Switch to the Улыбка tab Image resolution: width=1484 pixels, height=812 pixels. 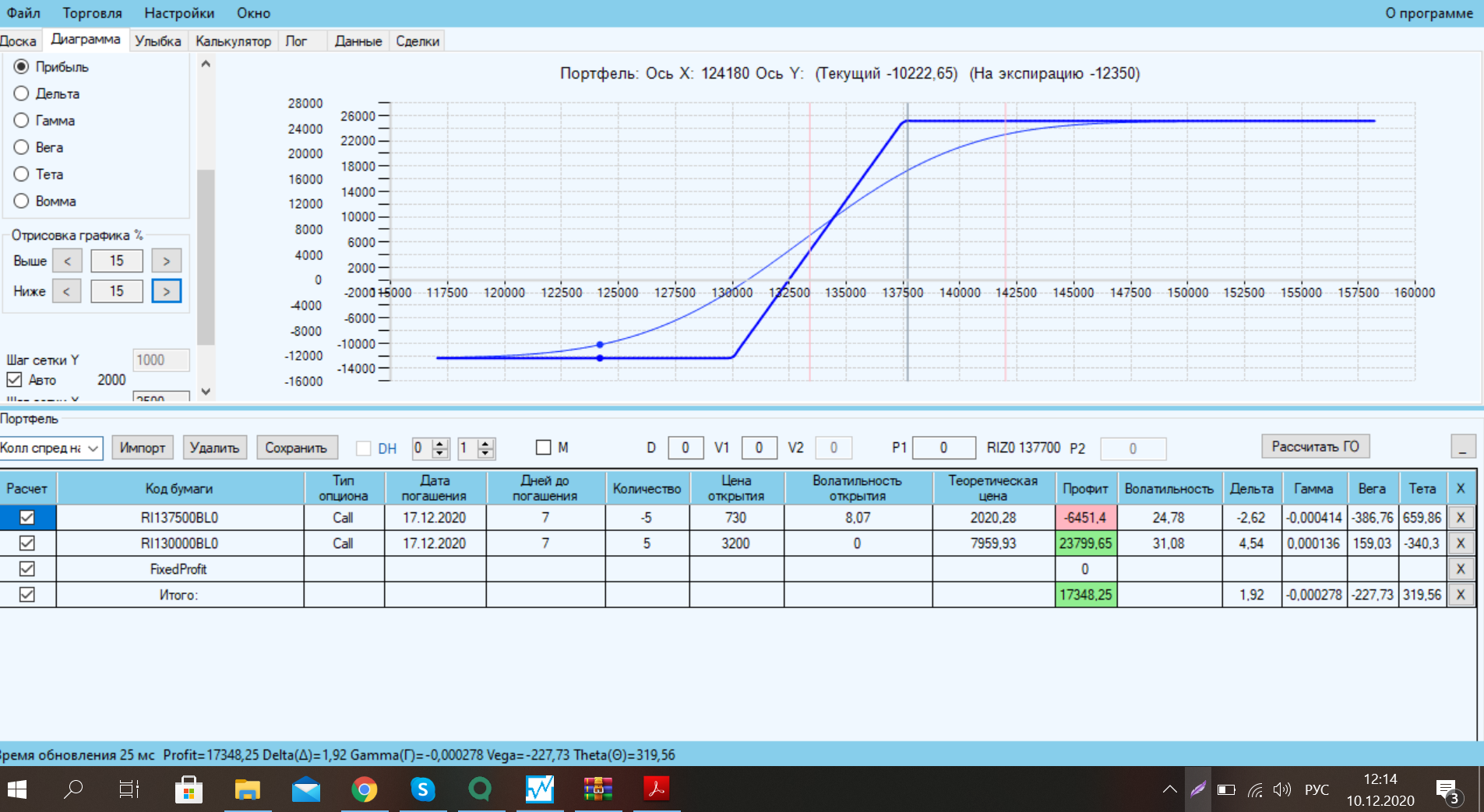pyautogui.click(x=157, y=41)
